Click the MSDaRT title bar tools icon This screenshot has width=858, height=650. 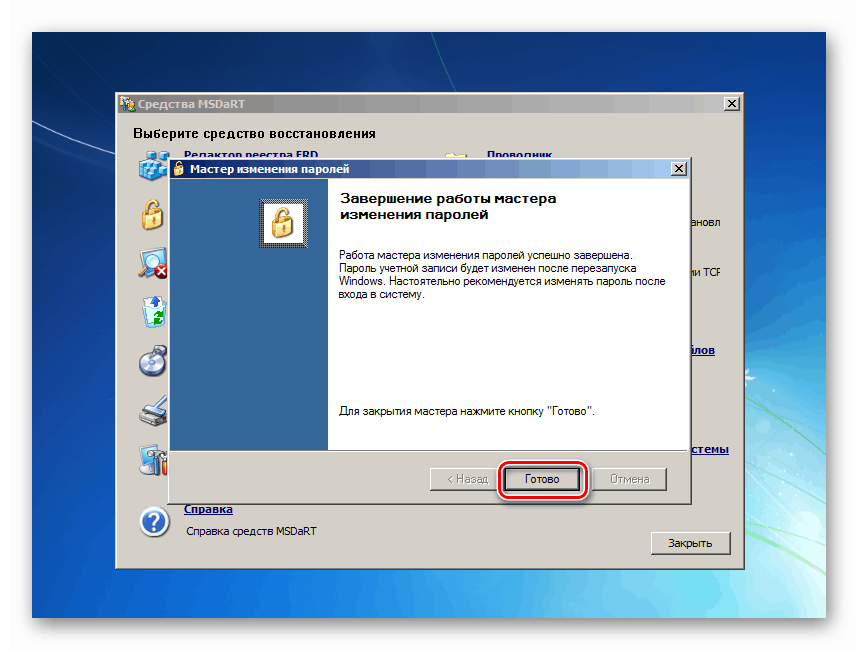[127, 103]
